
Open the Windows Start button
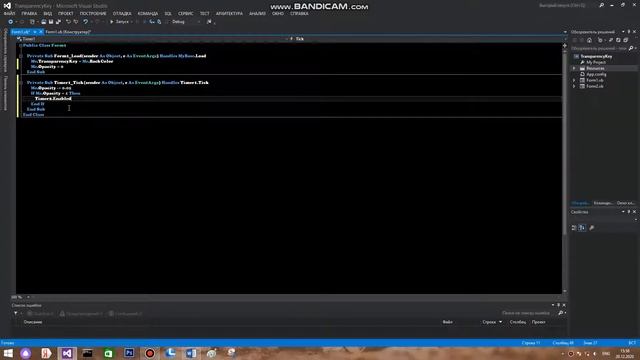[8, 353]
